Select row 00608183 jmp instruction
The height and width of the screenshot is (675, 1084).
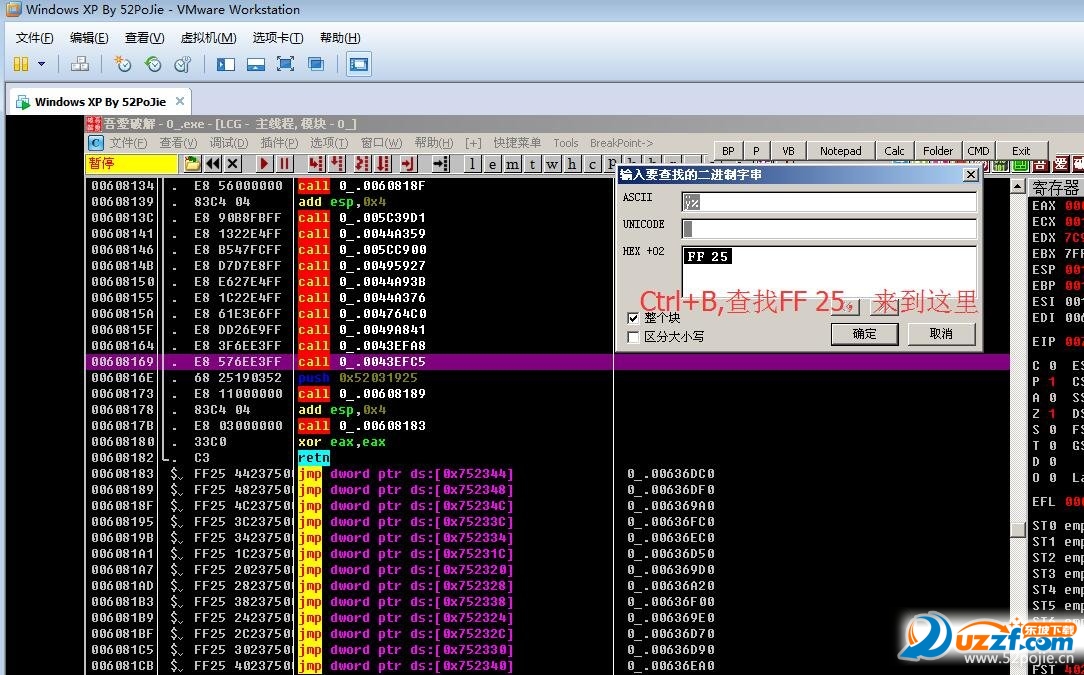click(546, 474)
